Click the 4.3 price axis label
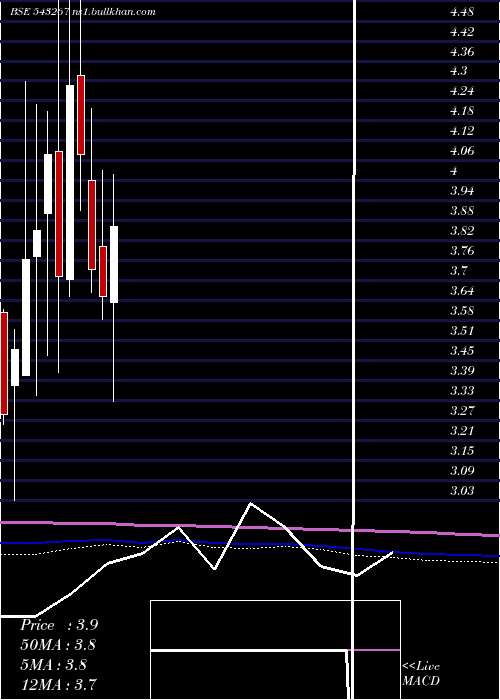This screenshot has width=500, height=700. tap(458, 71)
